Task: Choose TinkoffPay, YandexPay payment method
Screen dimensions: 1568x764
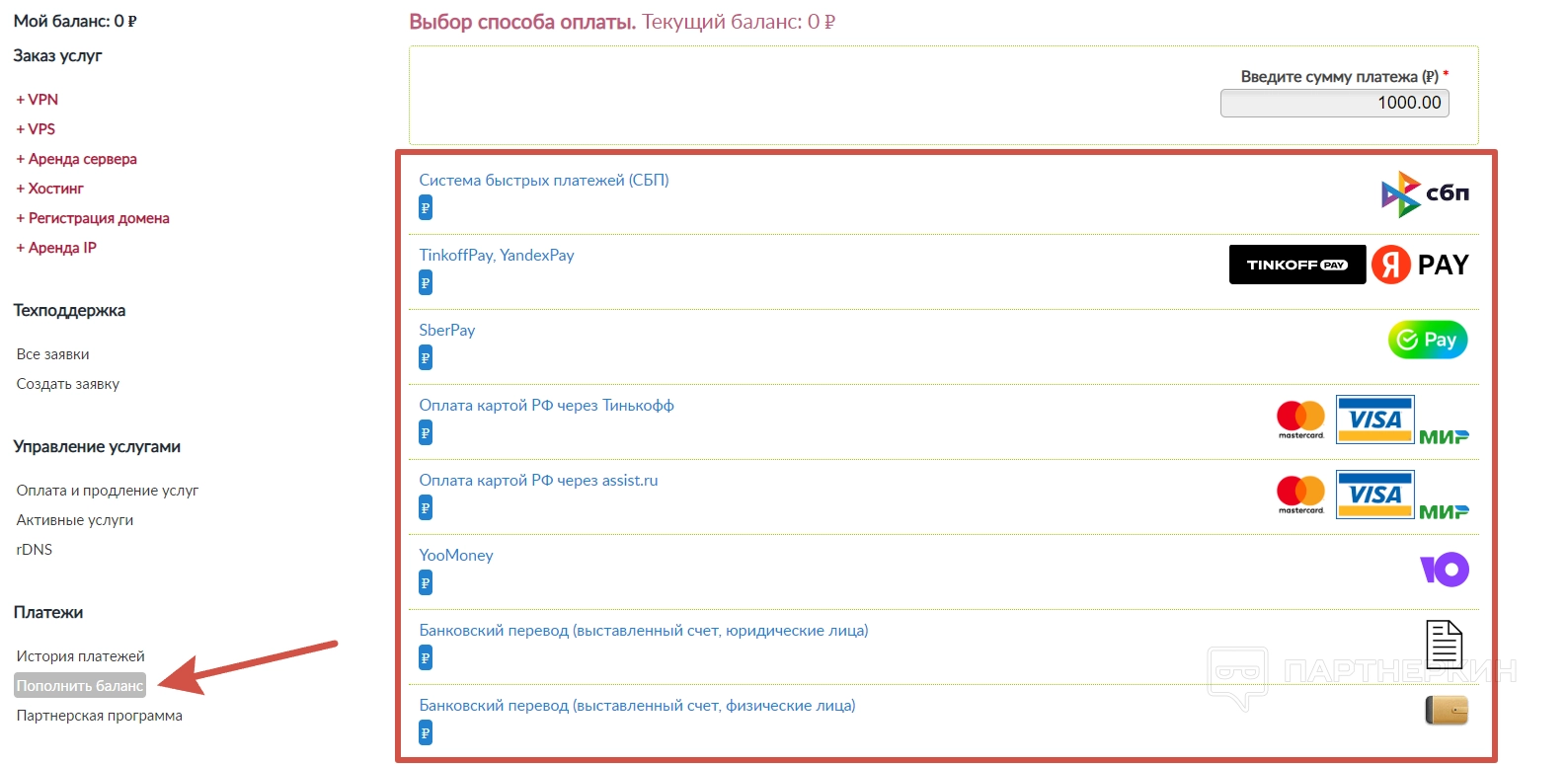Action: (x=497, y=255)
